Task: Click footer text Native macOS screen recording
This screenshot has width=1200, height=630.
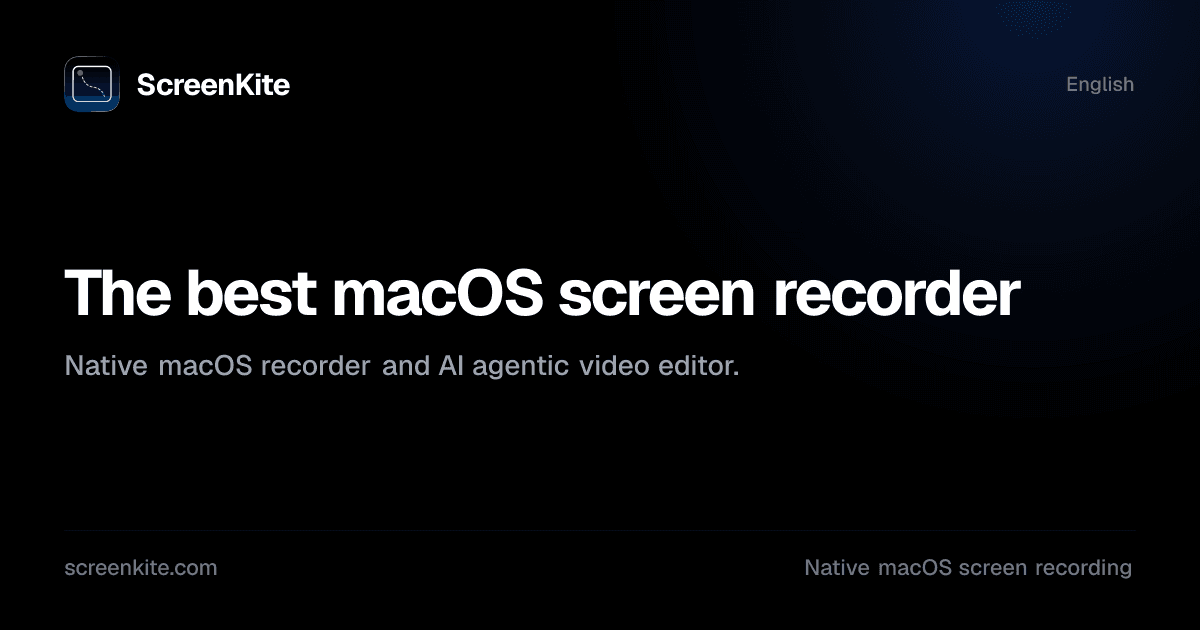Action: point(968,568)
